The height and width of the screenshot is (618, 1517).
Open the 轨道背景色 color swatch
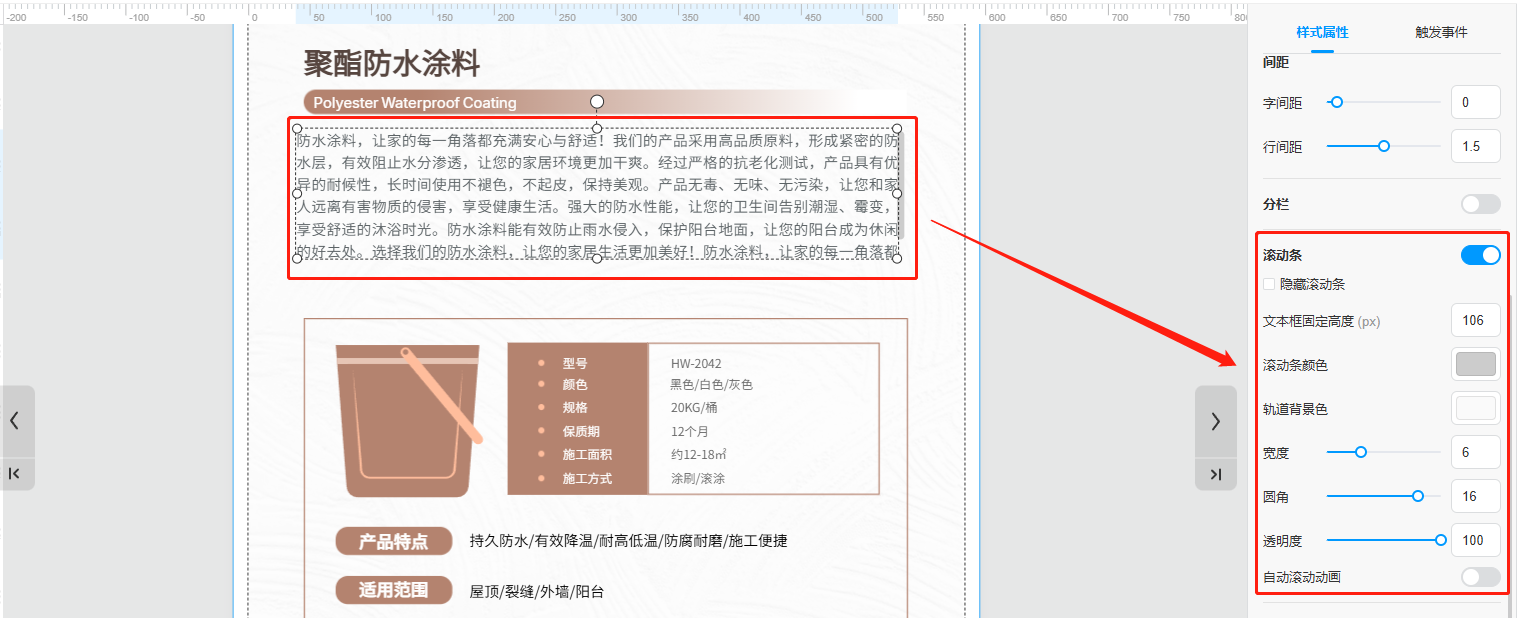tap(1475, 408)
